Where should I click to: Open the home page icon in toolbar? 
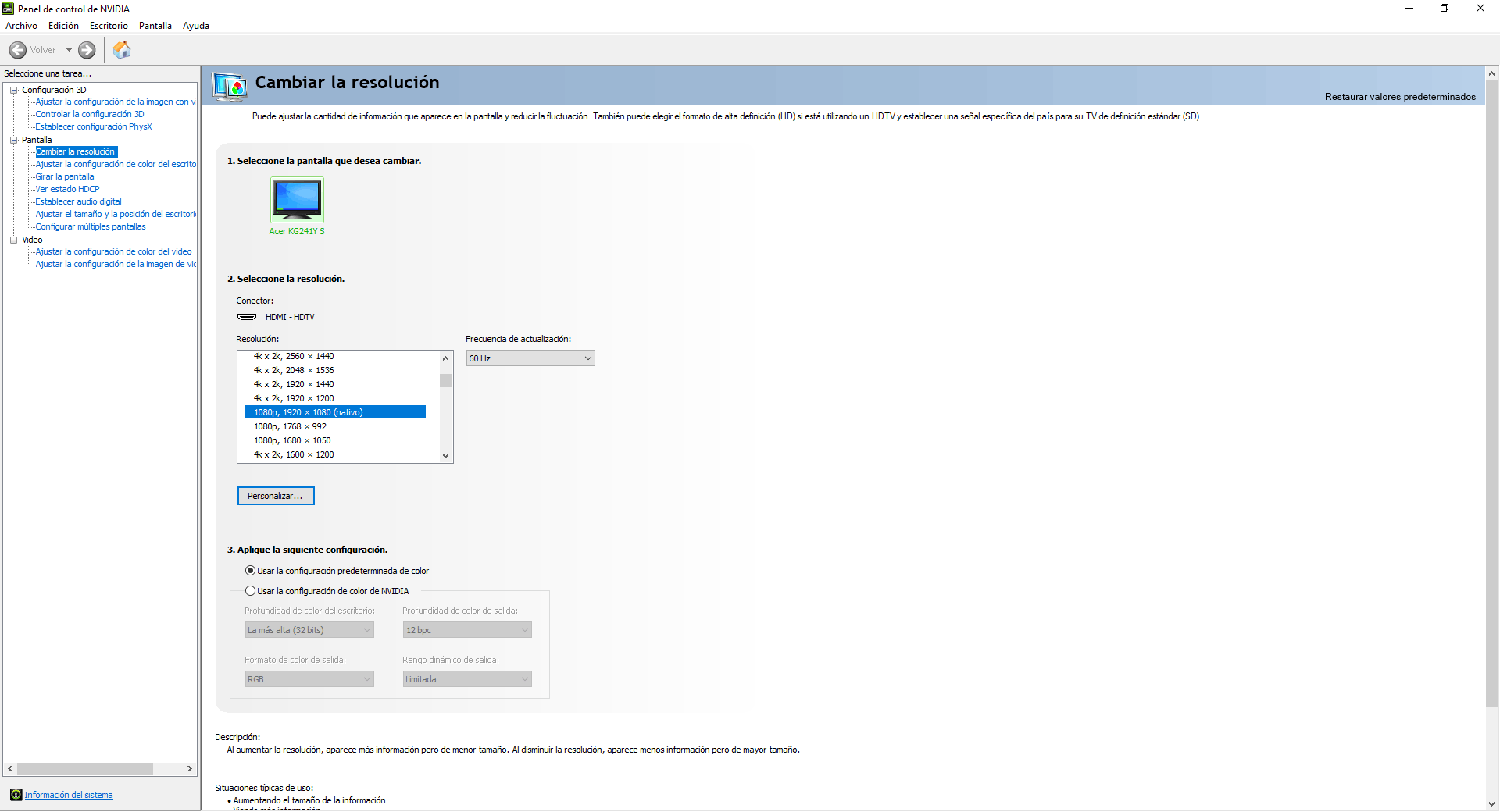[122, 50]
